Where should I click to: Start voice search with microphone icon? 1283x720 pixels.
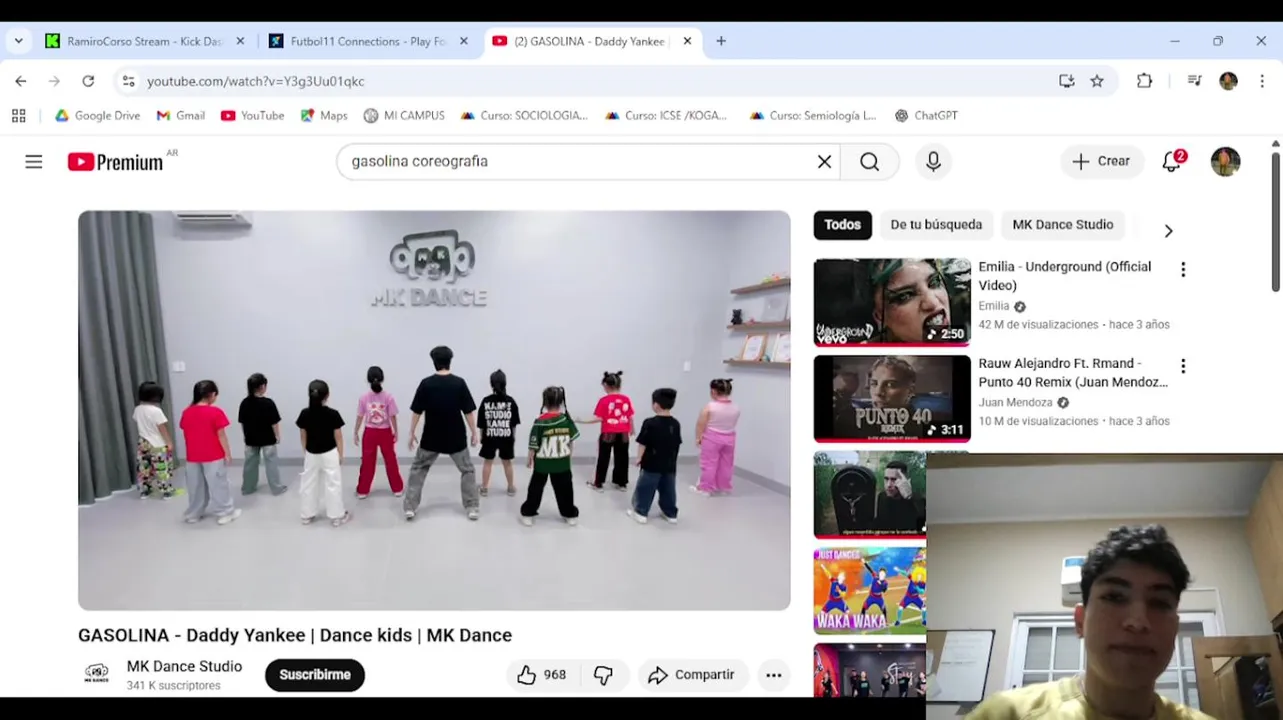933,162
